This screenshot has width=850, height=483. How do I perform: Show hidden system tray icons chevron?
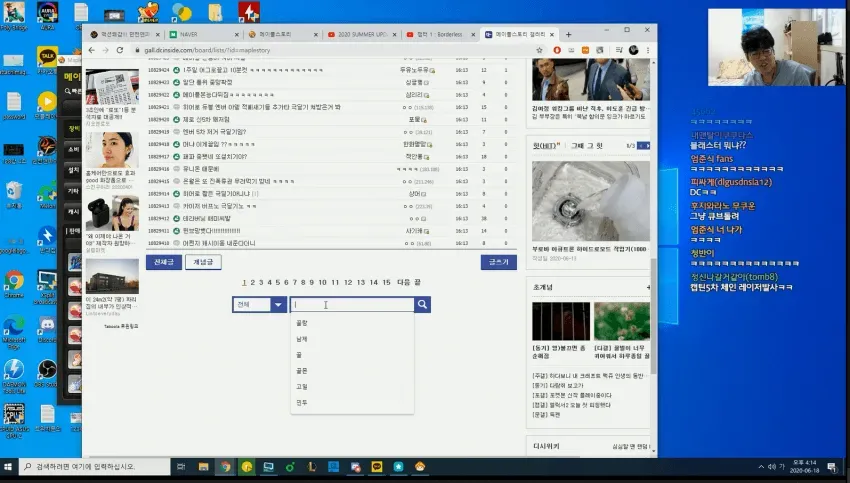click(x=761, y=467)
